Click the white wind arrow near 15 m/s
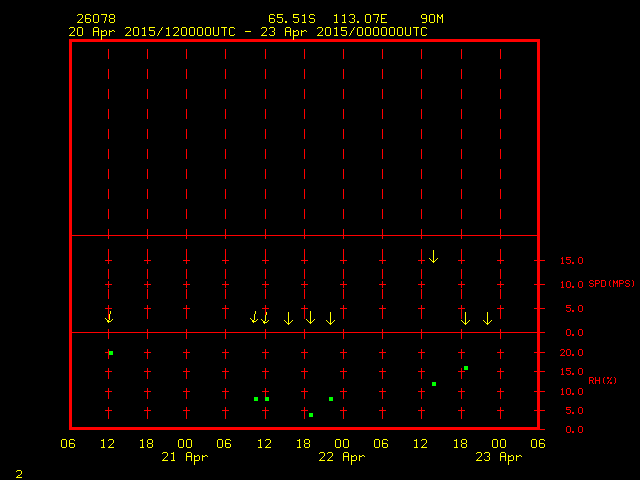 point(433,257)
